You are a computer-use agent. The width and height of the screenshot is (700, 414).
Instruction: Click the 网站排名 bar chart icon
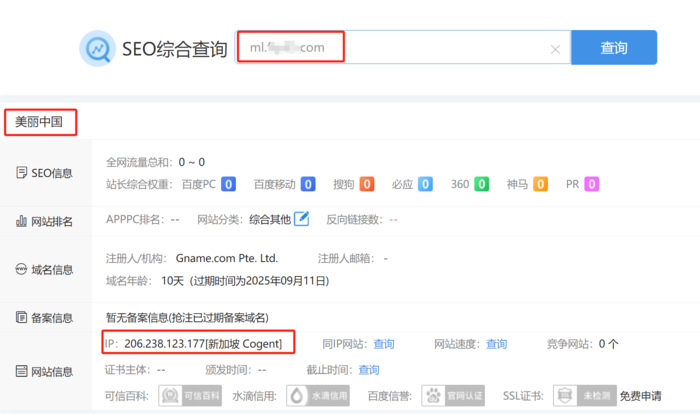pyautogui.click(x=21, y=221)
